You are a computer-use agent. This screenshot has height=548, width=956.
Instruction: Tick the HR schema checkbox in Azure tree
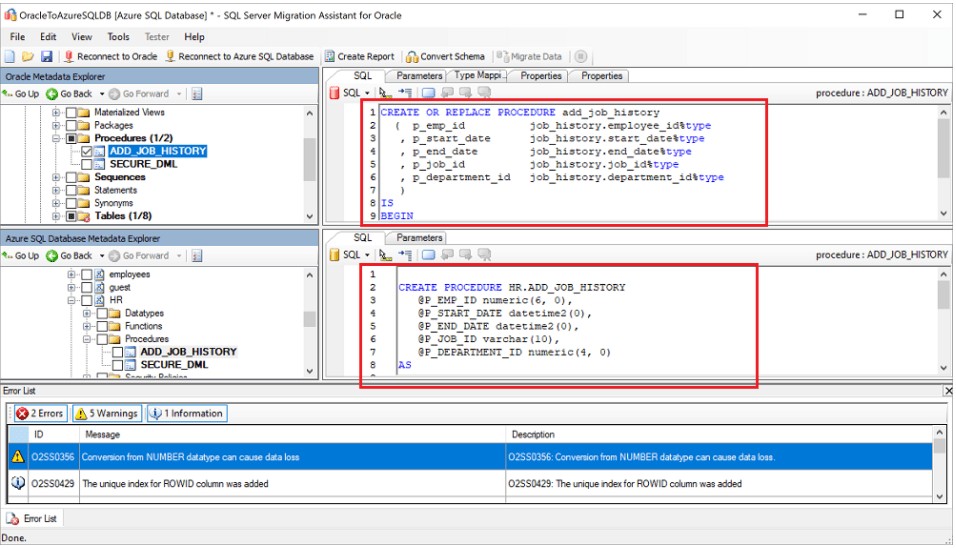(87, 300)
